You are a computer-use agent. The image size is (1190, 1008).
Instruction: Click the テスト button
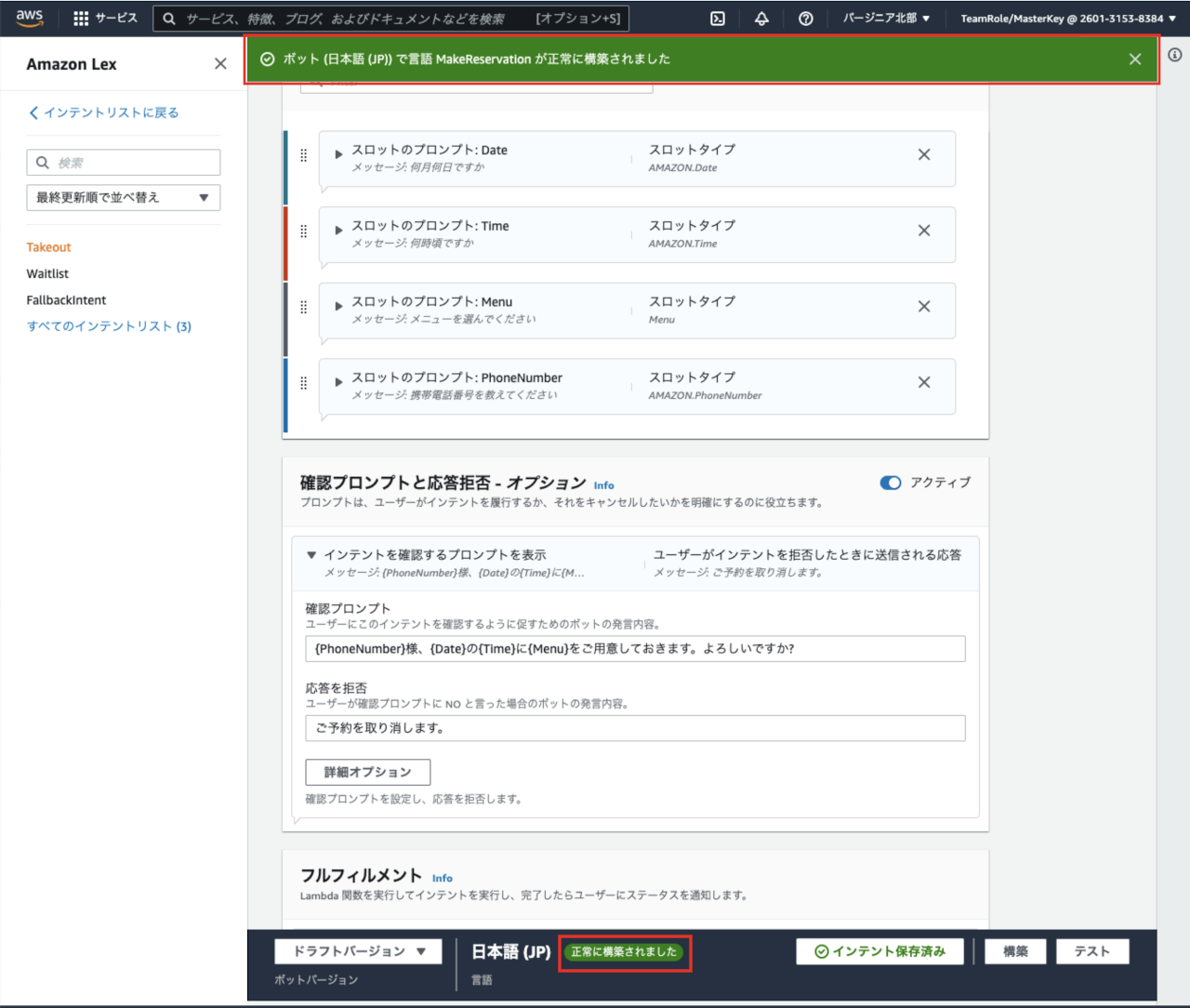click(1092, 951)
